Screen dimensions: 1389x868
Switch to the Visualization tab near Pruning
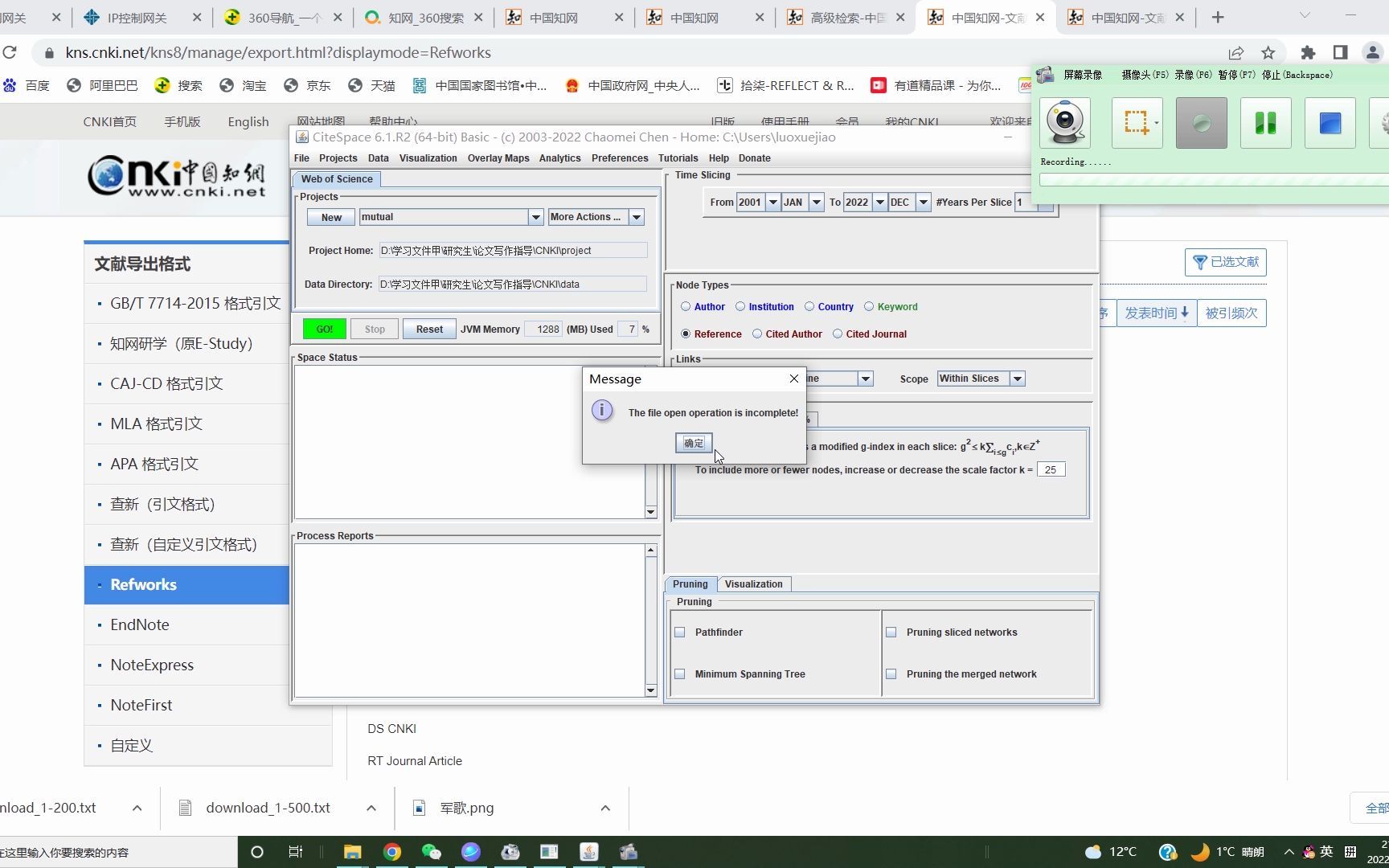(753, 583)
